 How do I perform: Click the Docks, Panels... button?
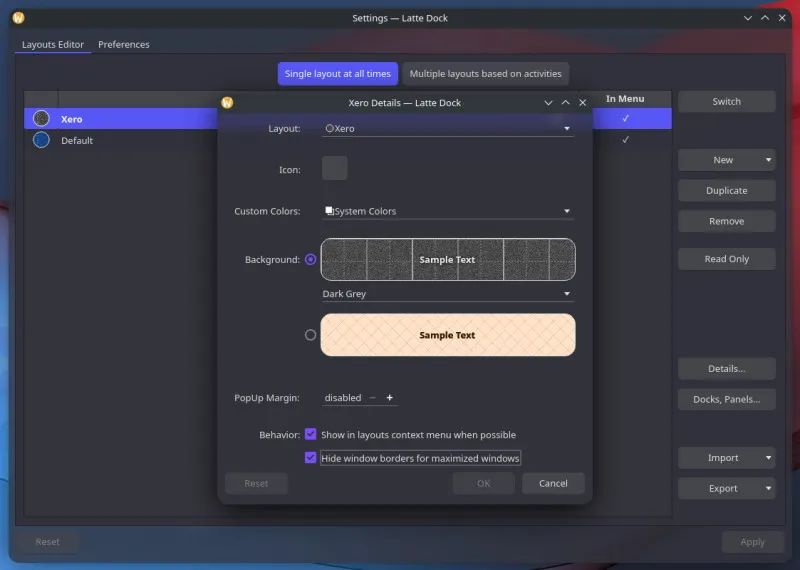click(x=726, y=399)
